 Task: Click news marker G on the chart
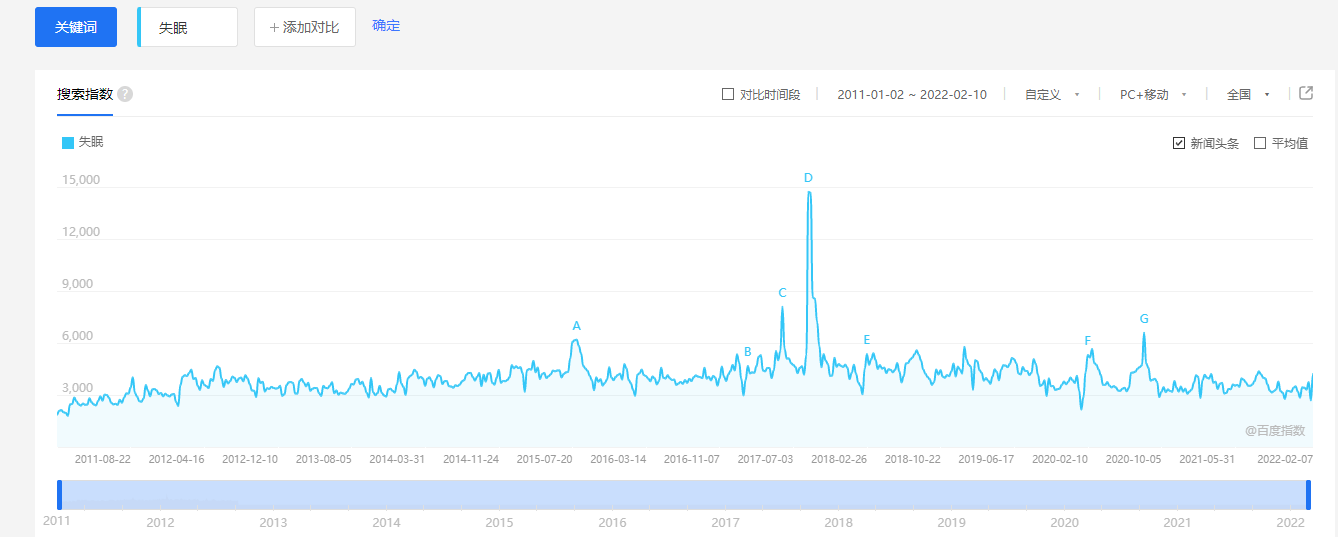coord(1144,319)
